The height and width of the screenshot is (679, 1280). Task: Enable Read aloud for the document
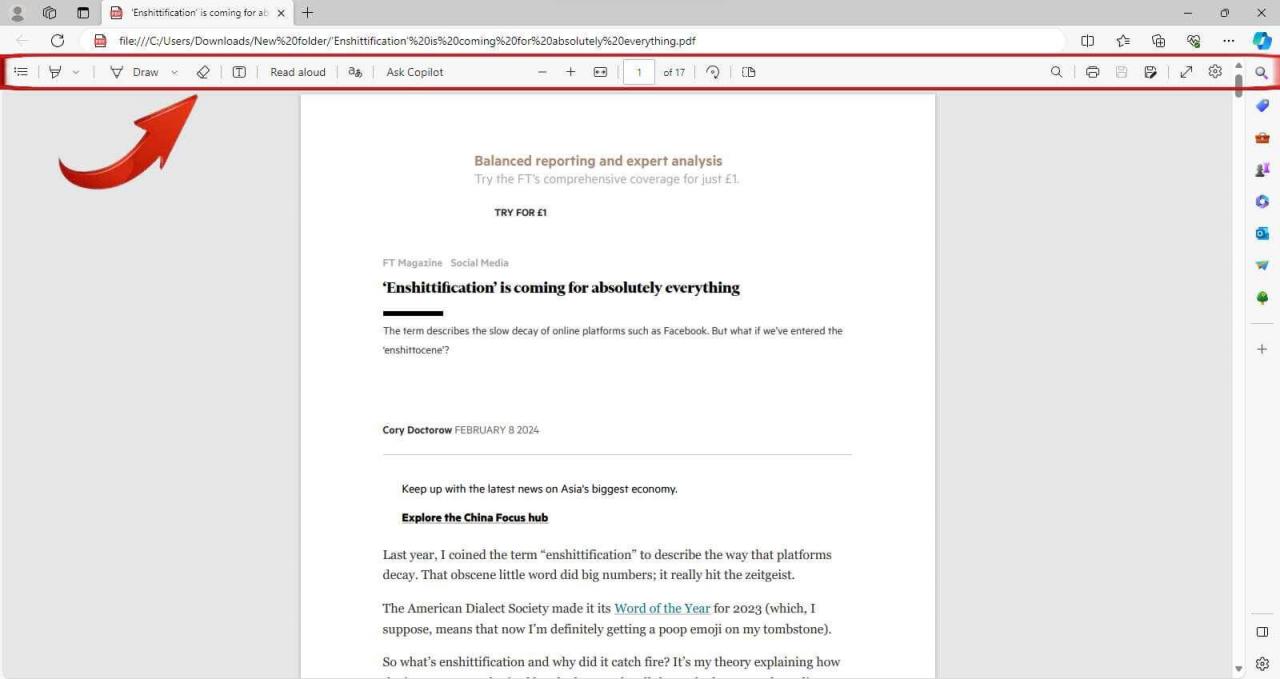pos(297,71)
